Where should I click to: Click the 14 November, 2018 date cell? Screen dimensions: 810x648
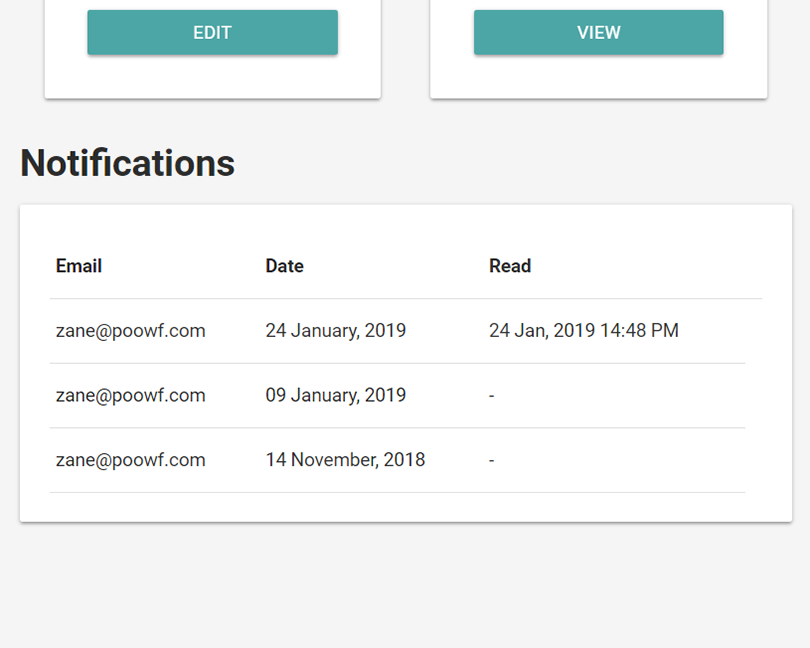(x=345, y=460)
